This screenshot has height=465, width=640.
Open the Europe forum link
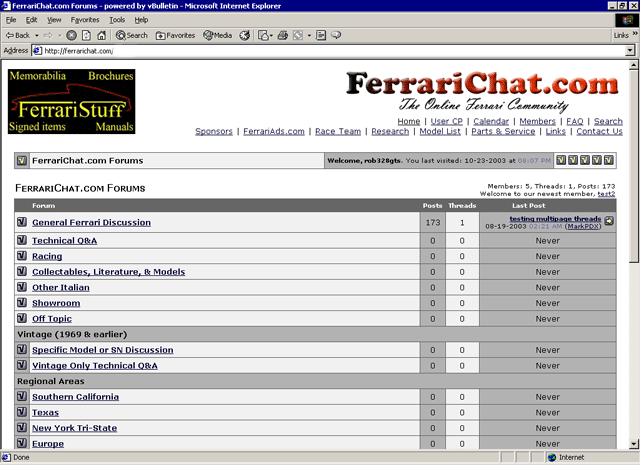pos(48,444)
